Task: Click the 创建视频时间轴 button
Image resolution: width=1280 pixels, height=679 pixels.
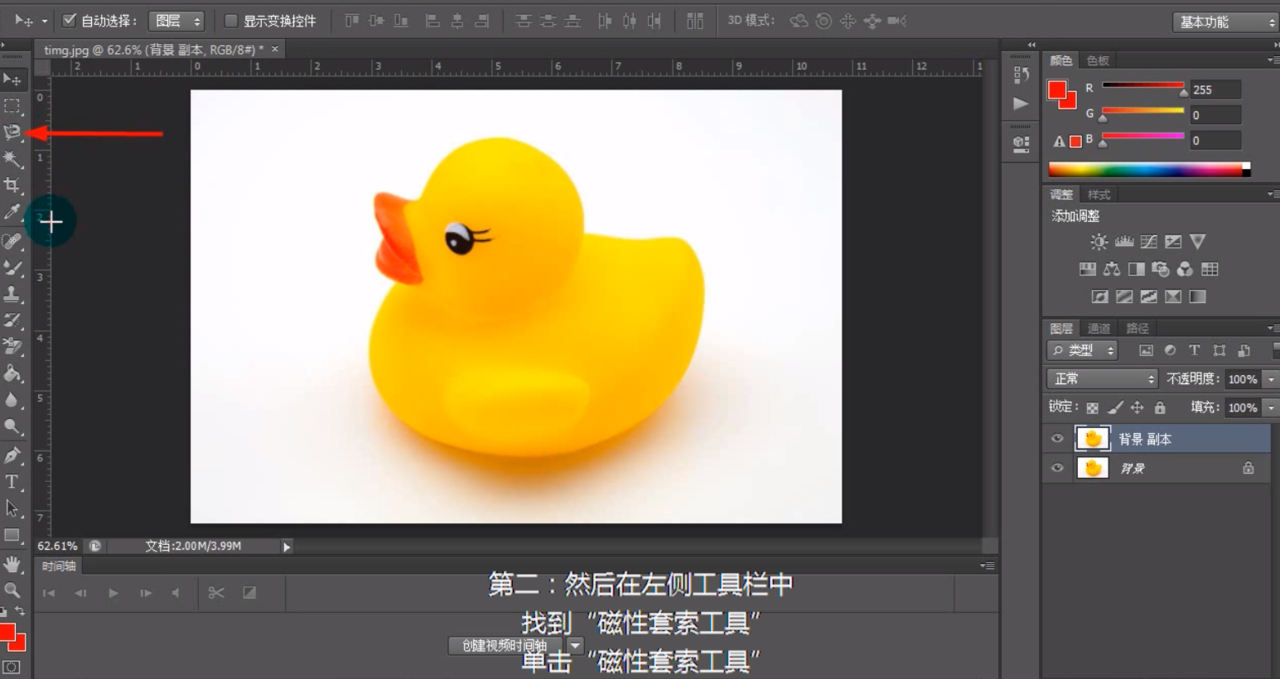Action: pyautogui.click(x=506, y=646)
